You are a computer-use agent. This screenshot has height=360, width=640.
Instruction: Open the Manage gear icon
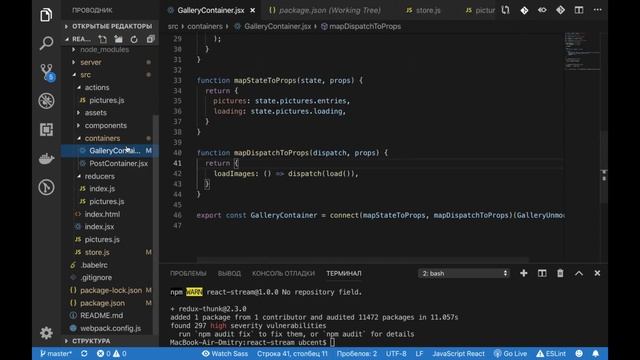[46, 333]
